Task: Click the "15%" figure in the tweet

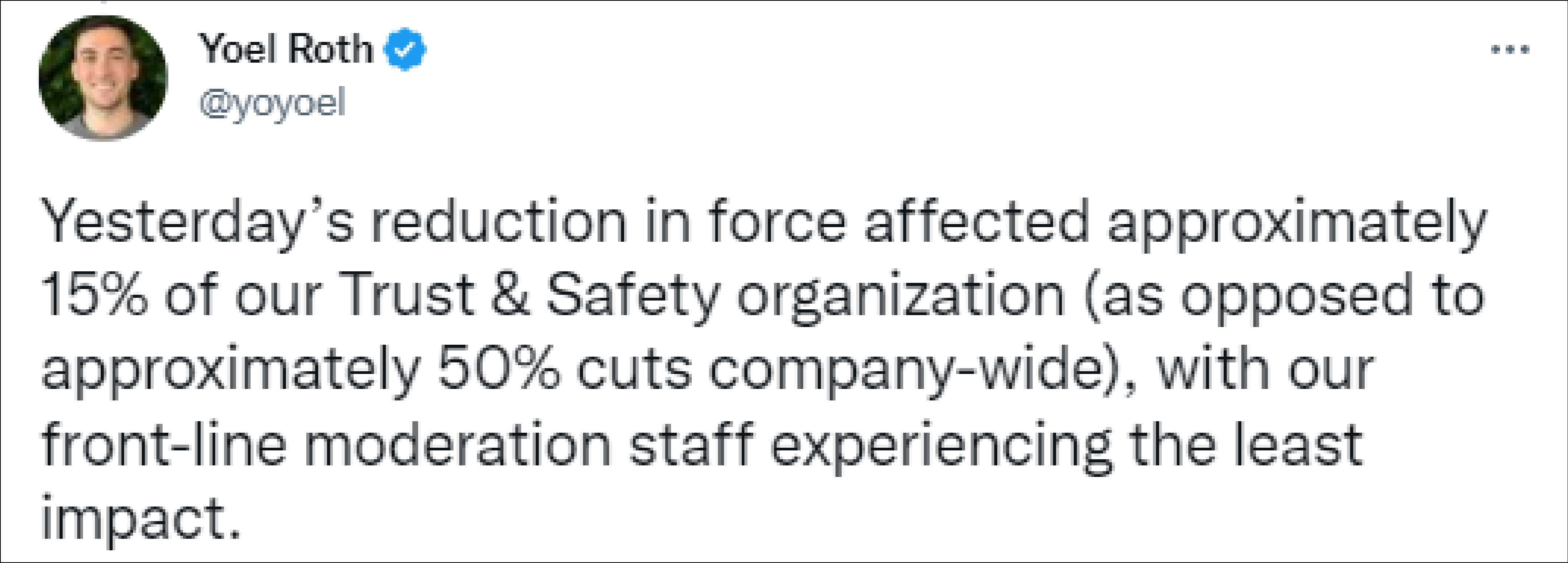Action: tap(94, 295)
